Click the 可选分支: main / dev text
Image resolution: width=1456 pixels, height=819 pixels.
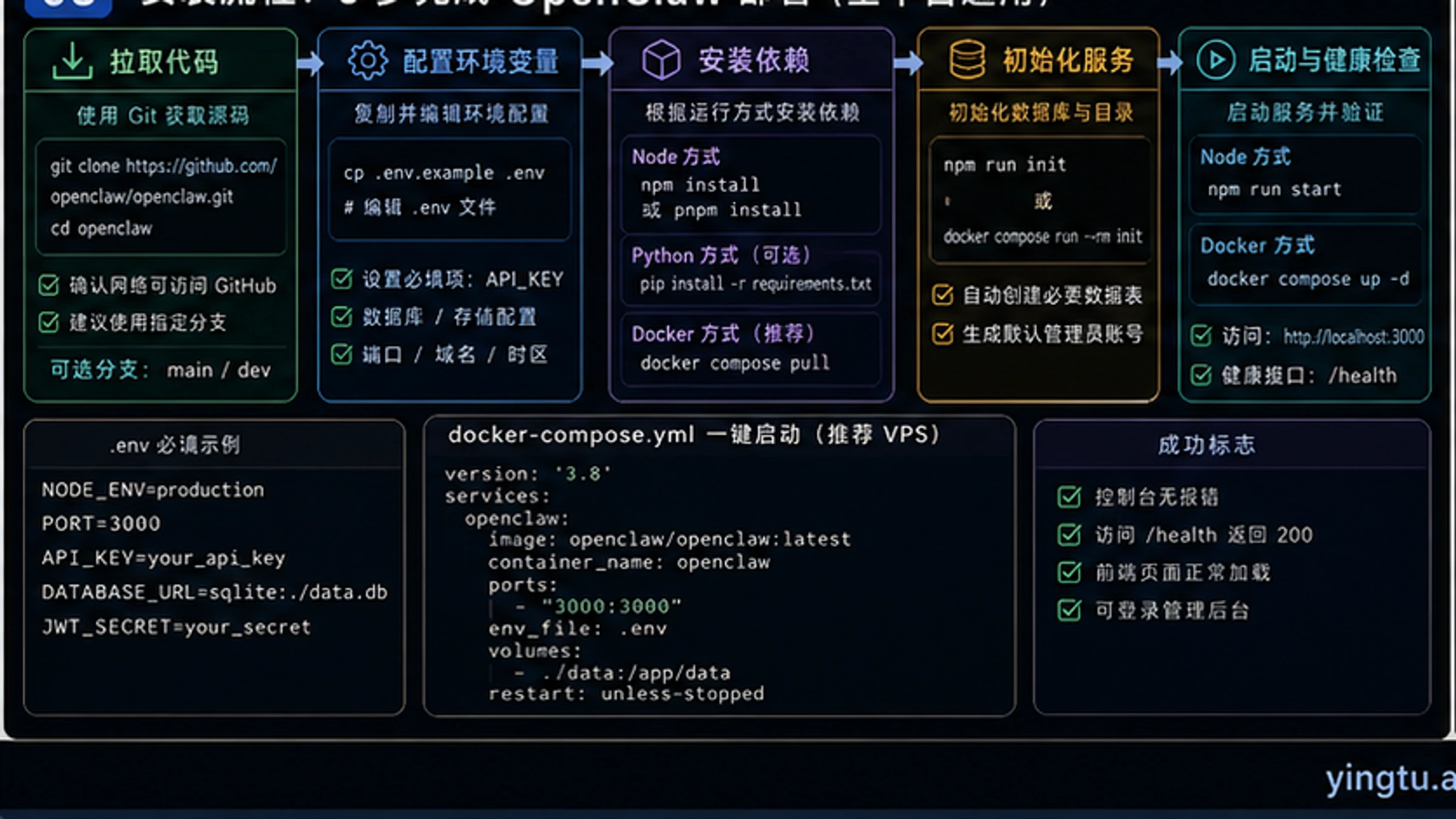pos(161,370)
